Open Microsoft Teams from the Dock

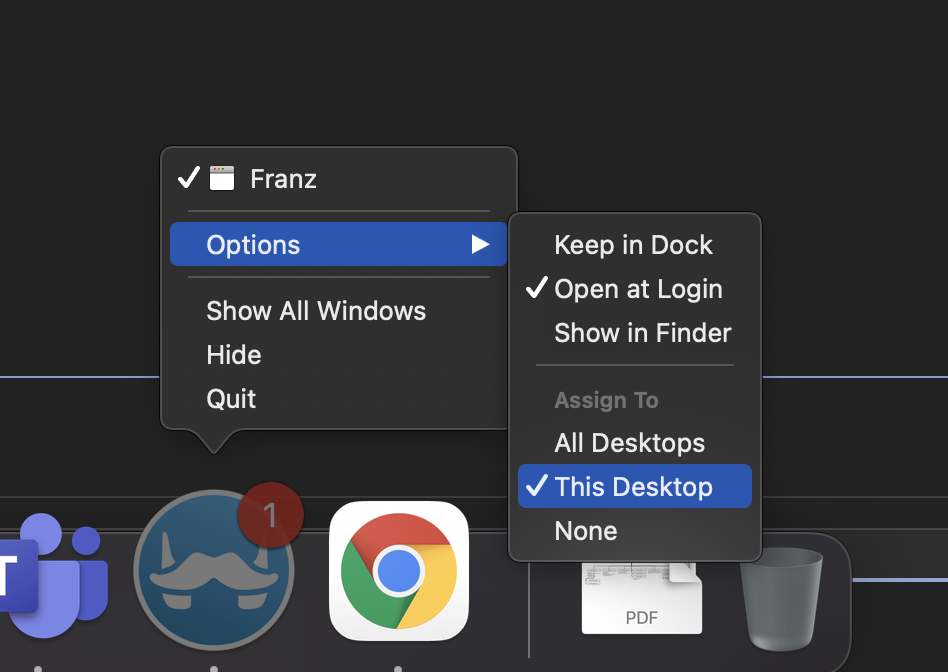[53, 575]
